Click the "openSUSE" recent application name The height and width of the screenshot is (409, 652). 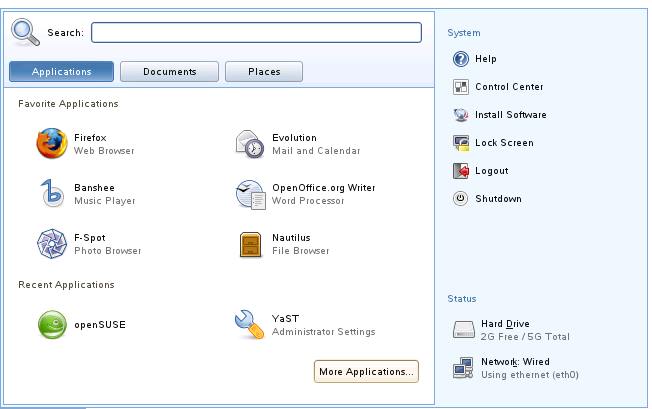click(x=100, y=325)
